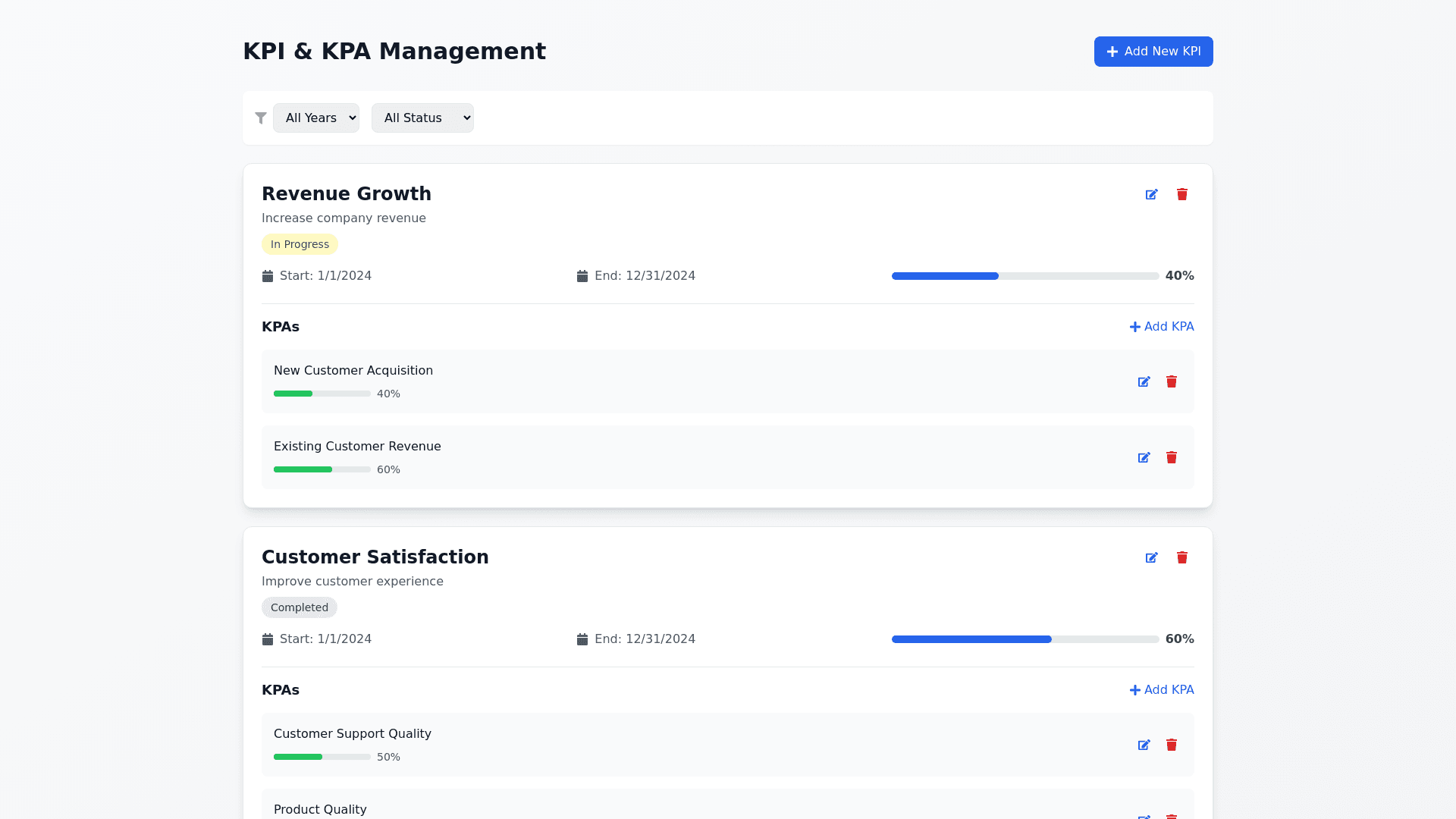Click Revenue Growth 40% progress bar
Viewport: 1456px width, 819px height.
tap(1025, 276)
